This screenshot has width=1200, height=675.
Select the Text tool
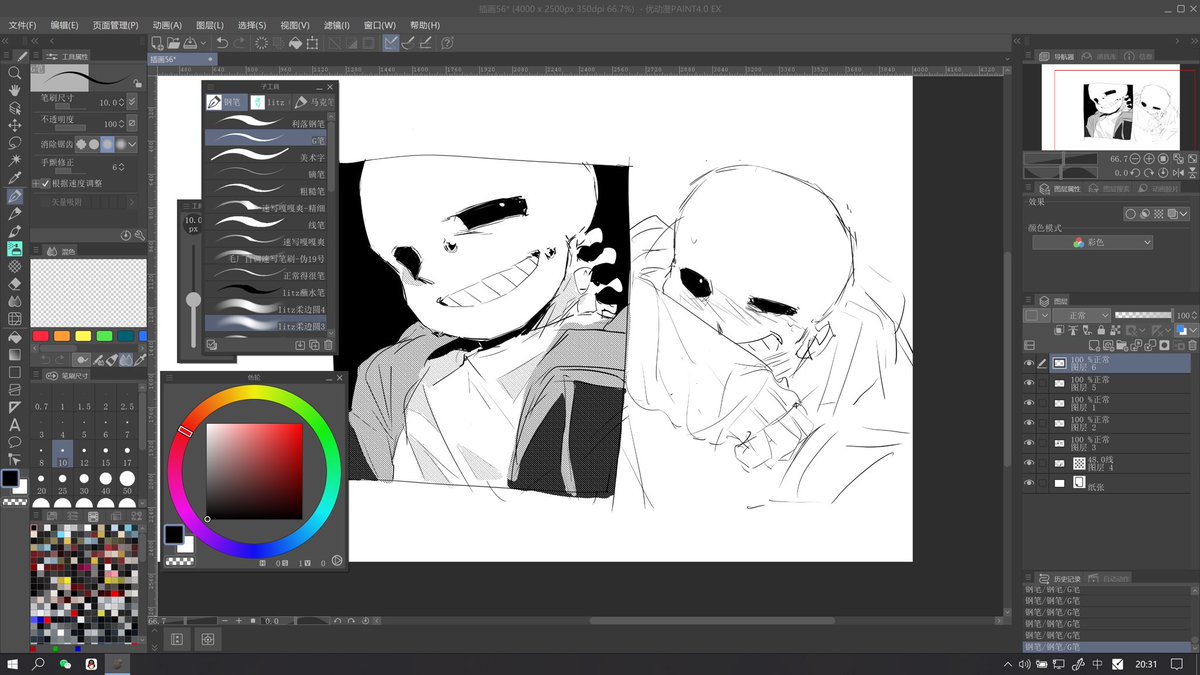tap(14, 425)
